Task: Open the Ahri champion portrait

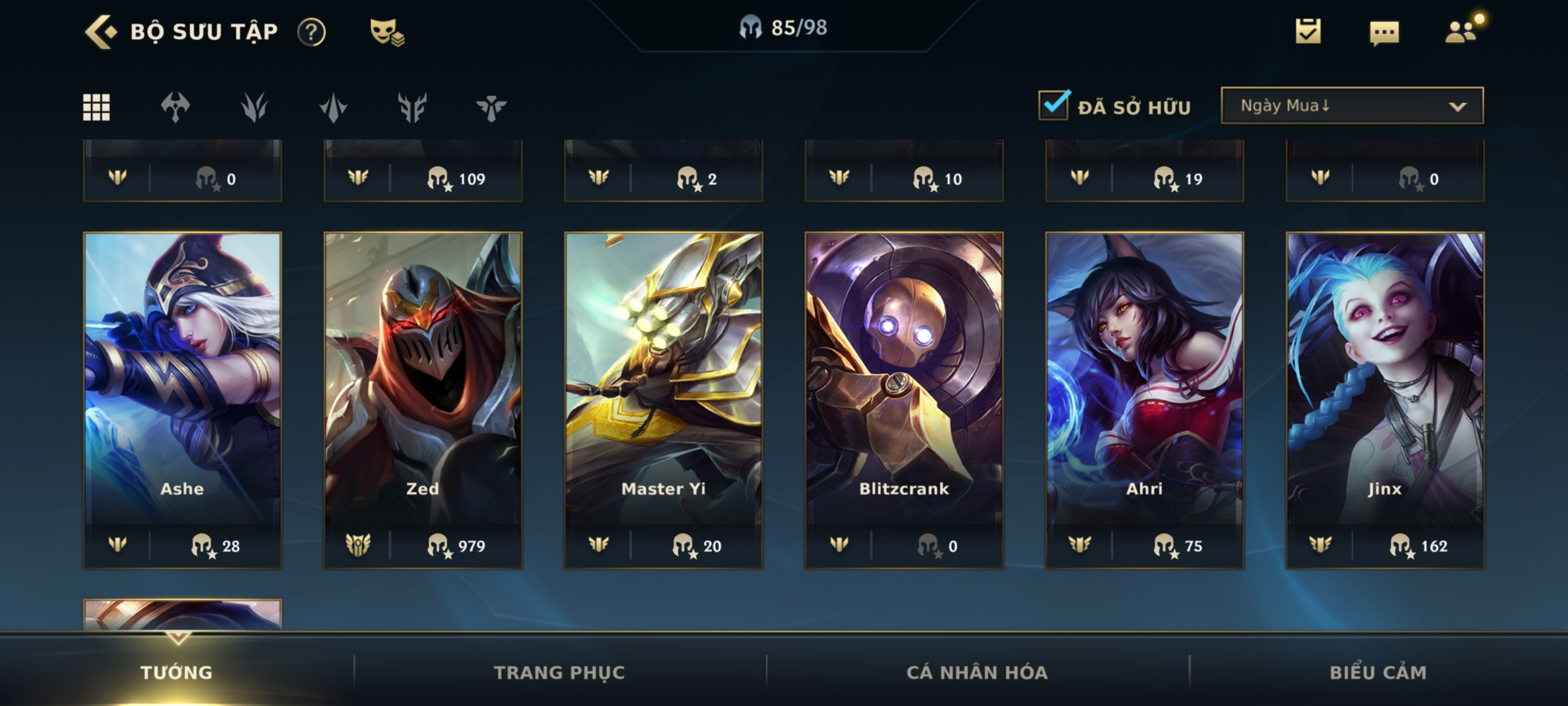Action: [x=1144, y=400]
